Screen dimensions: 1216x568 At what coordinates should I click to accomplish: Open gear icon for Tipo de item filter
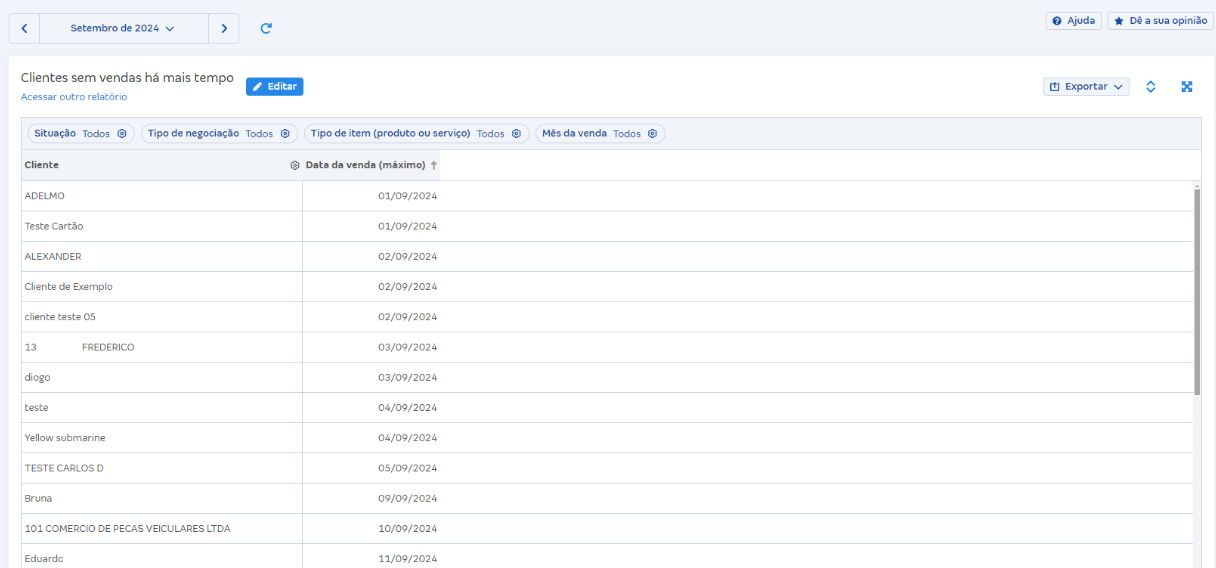pyautogui.click(x=516, y=134)
